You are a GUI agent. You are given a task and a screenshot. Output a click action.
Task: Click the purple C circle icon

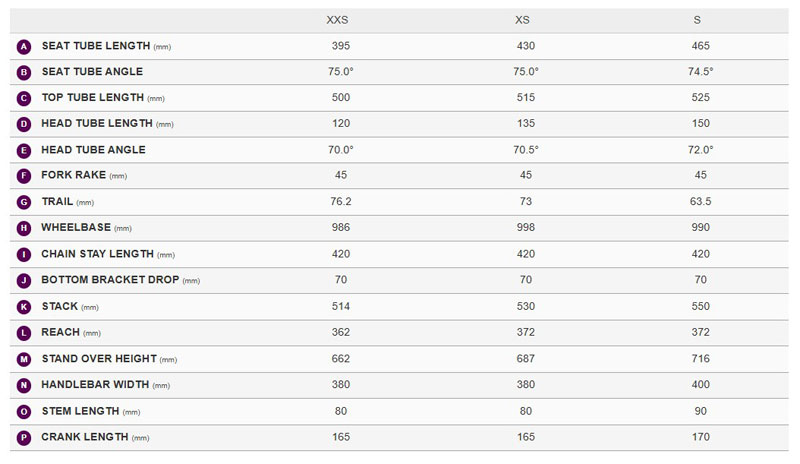(25, 98)
